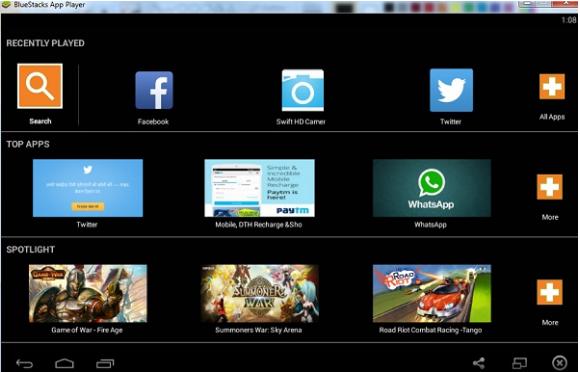The image size is (580, 372).
Task: Show more Spotlight games via plus icon
Action: (x=550, y=292)
